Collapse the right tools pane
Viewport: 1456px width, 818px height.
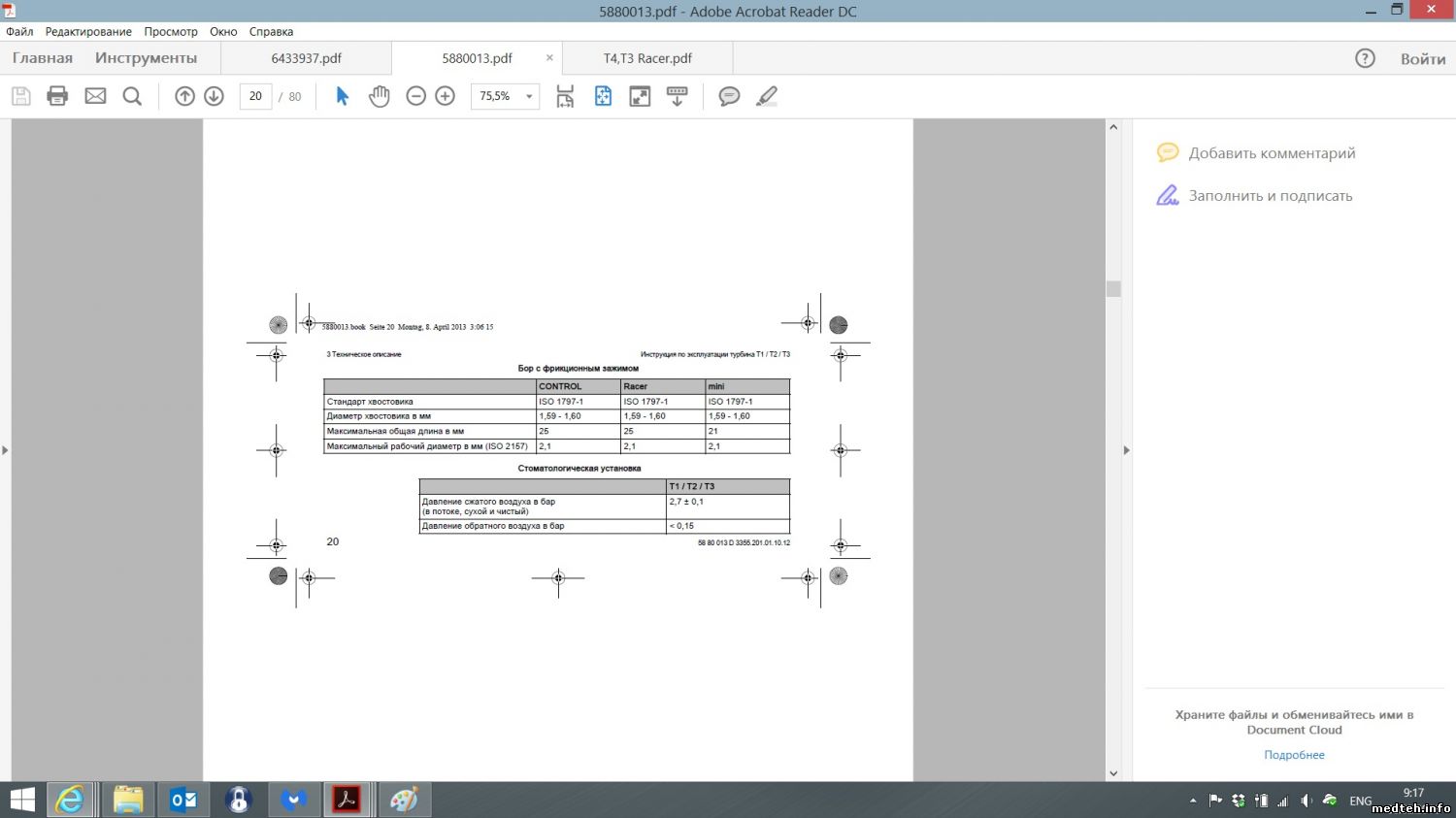[1126, 450]
